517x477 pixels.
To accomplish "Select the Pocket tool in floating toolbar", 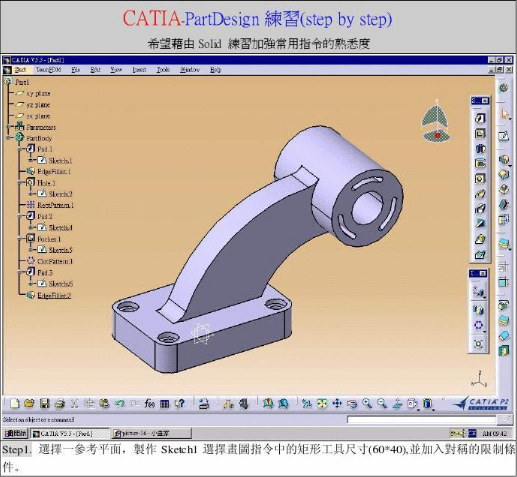I will [x=480, y=134].
